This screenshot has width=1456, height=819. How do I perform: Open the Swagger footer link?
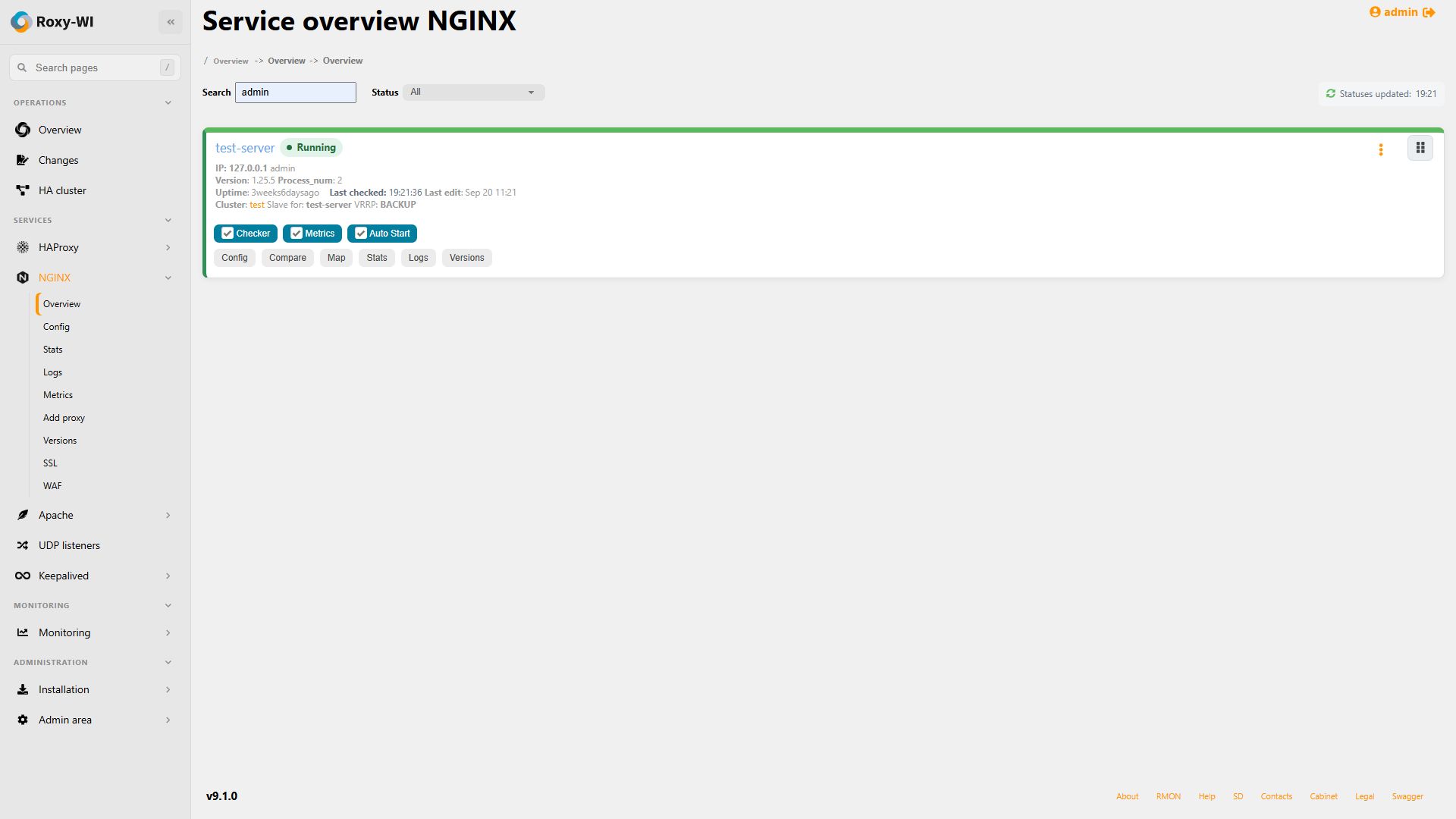tap(1407, 796)
